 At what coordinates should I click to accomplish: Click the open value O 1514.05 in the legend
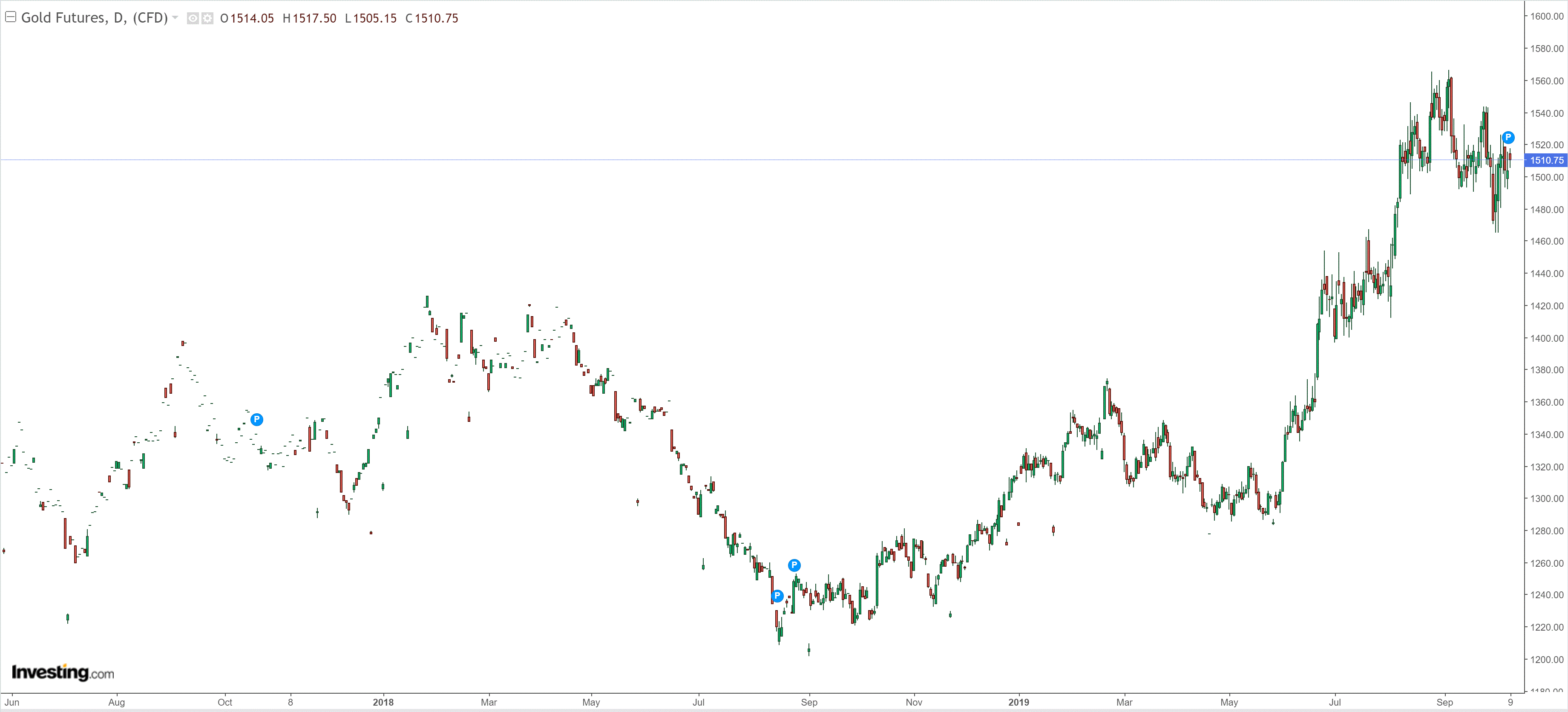[x=247, y=18]
